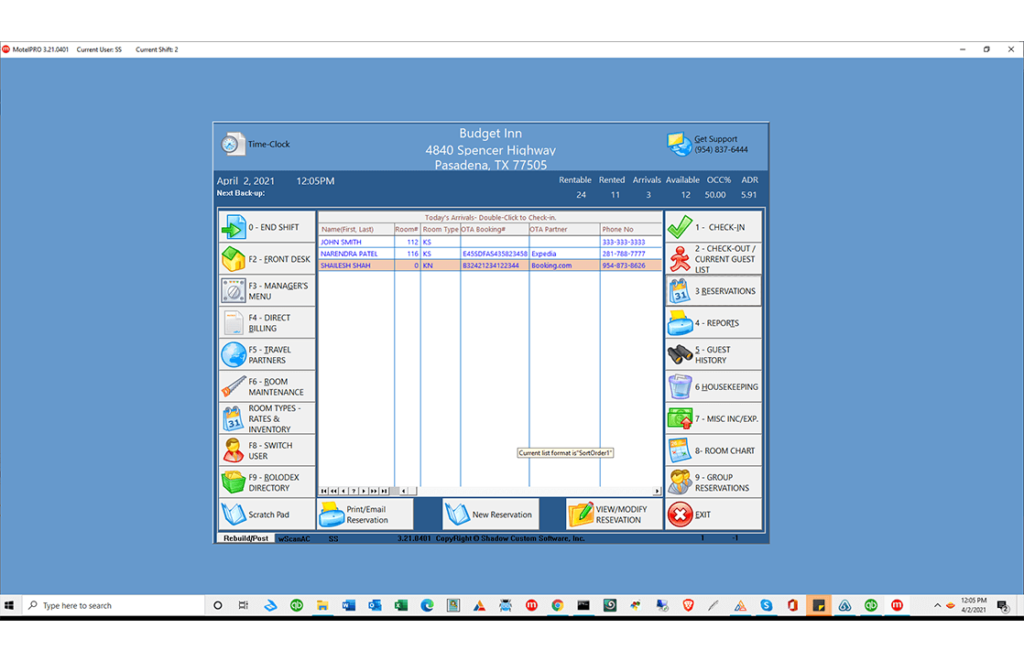The image size is (1024, 661).
Task: Click the red Exit icon
Action: click(x=680, y=515)
